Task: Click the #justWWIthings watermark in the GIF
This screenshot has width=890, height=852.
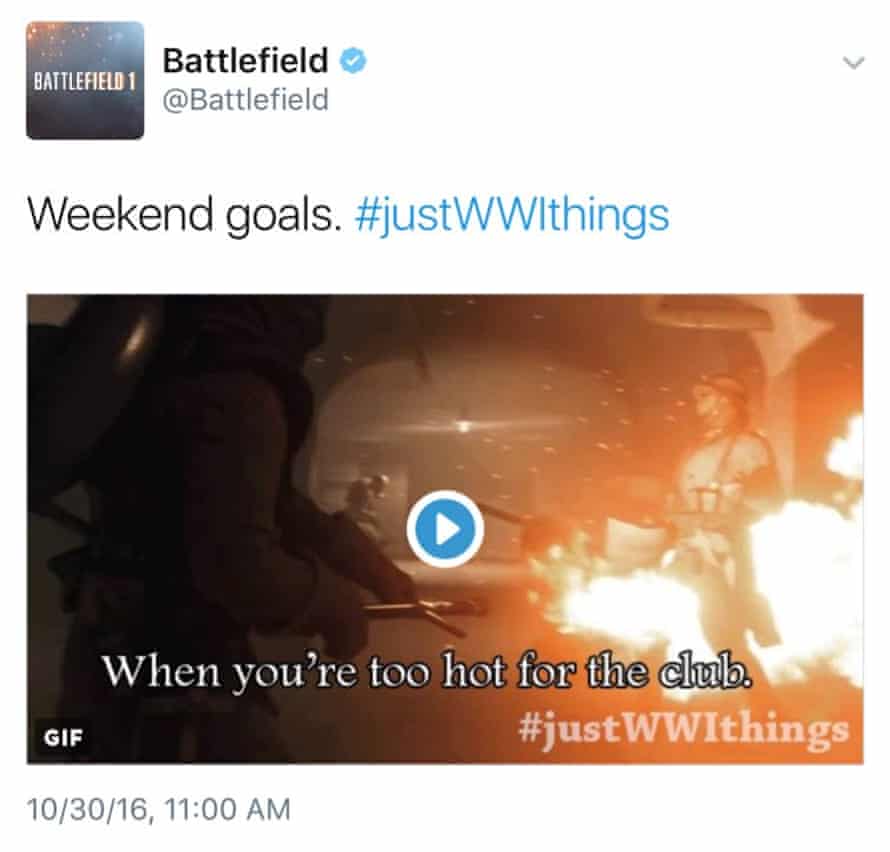Action: 683,730
